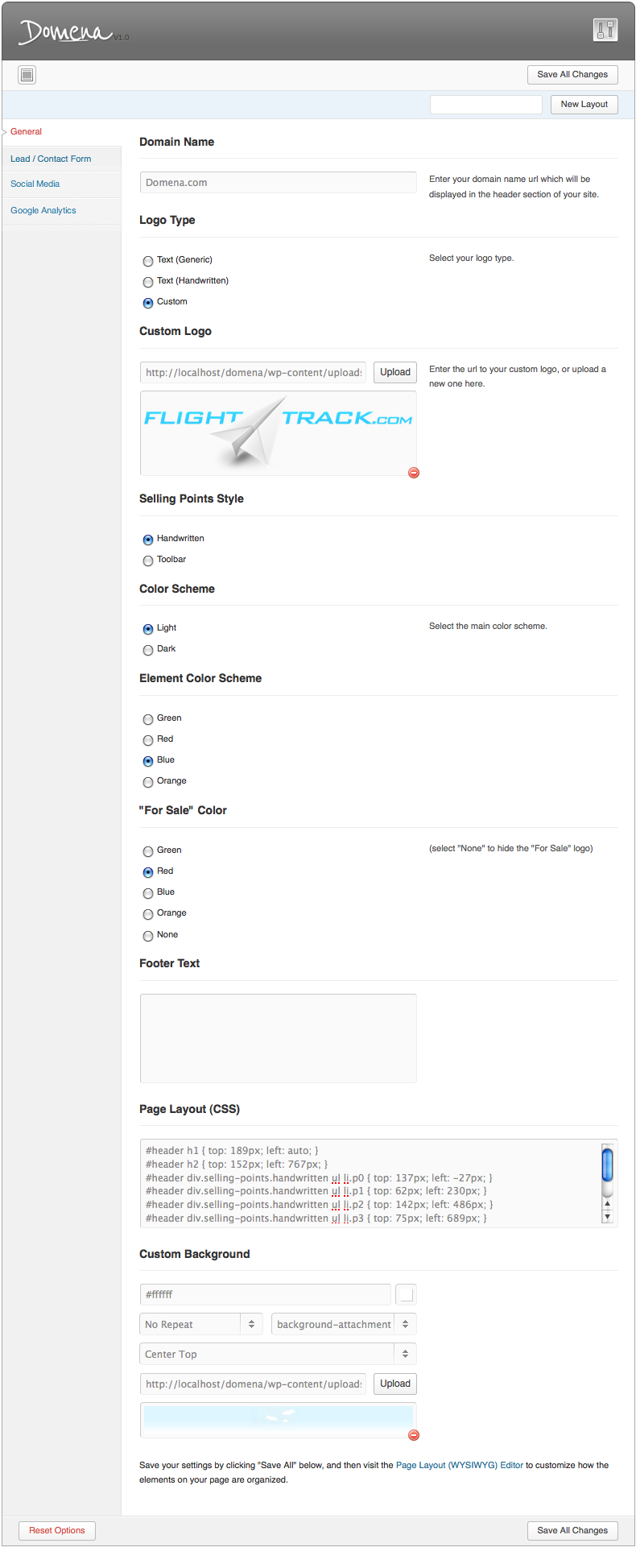Open the Page Layout (WYSIWYG) Editor link
This screenshot has height=1568, width=636.
pos(460,1465)
